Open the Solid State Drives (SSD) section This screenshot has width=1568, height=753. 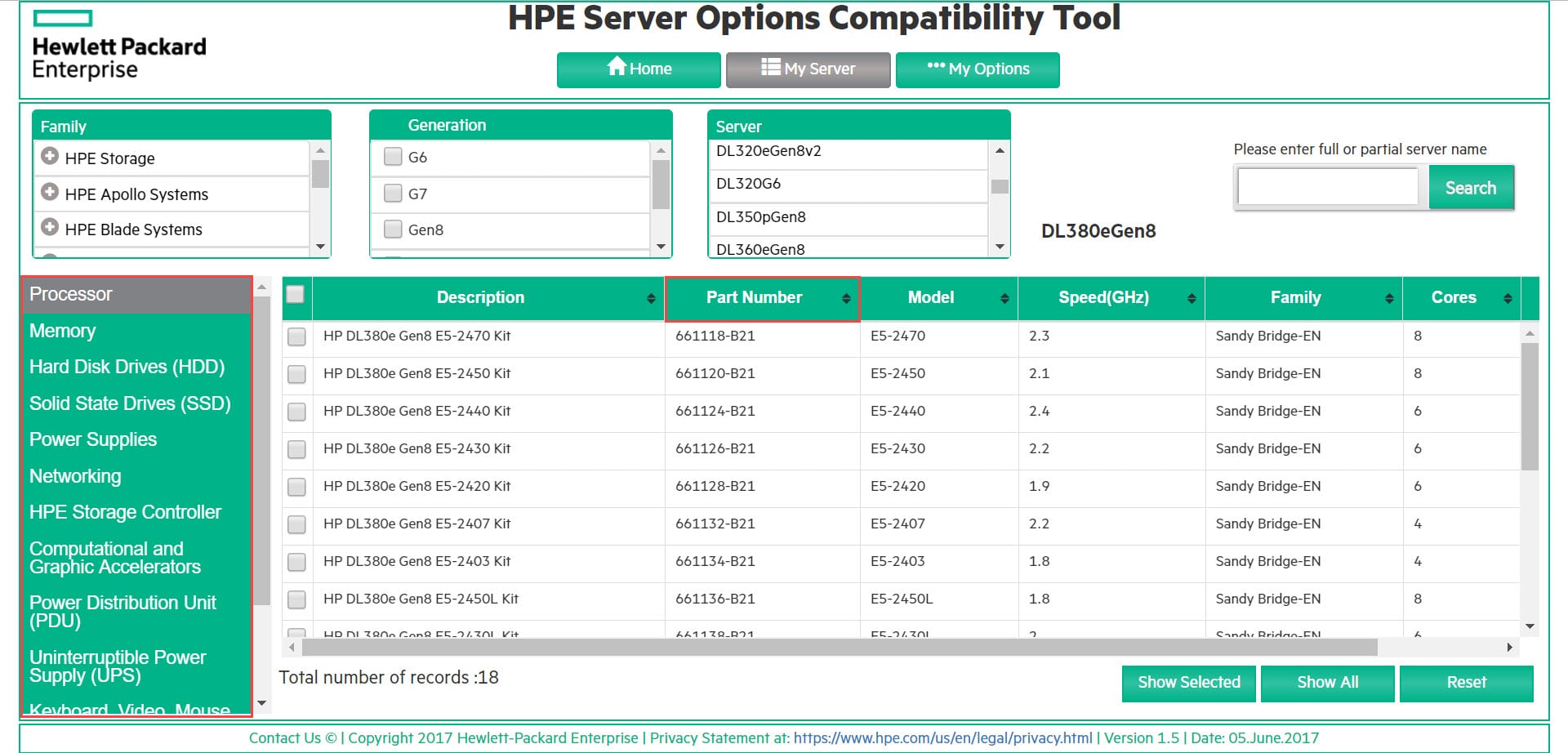(131, 403)
